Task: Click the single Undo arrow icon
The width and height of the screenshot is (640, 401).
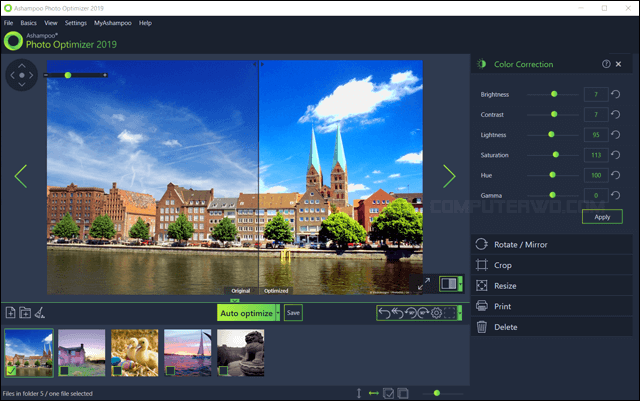Action: coord(384,313)
